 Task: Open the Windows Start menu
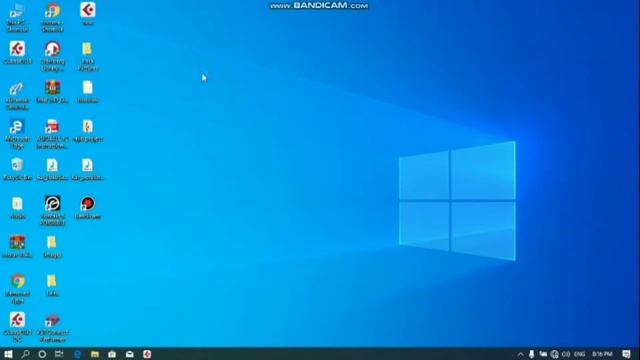click(8, 354)
